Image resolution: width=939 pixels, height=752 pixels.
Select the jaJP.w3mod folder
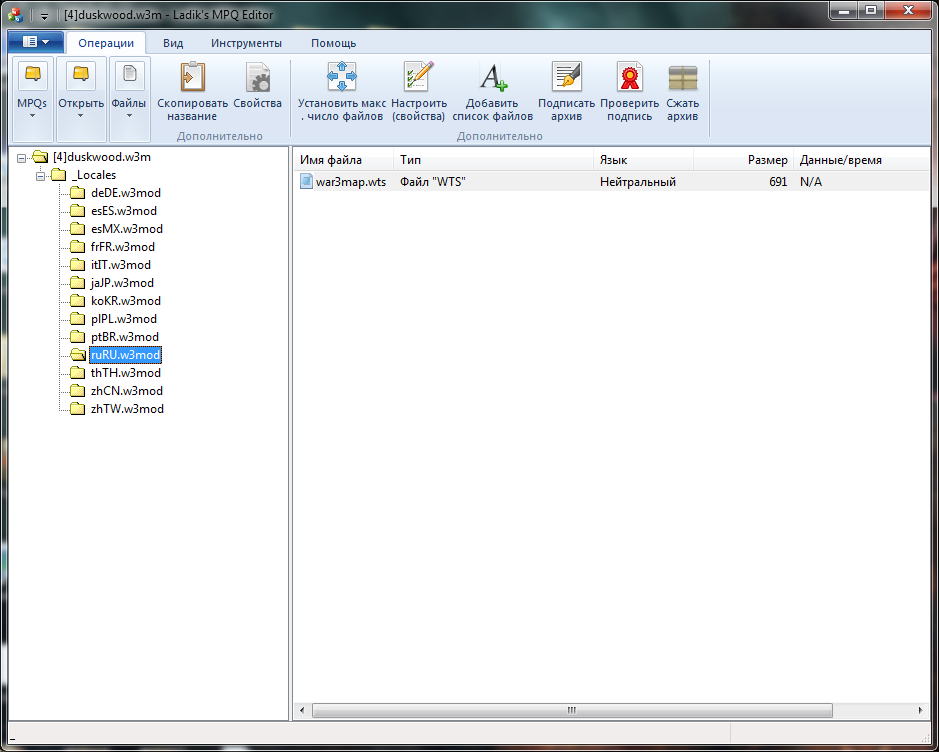coord(122,283)
